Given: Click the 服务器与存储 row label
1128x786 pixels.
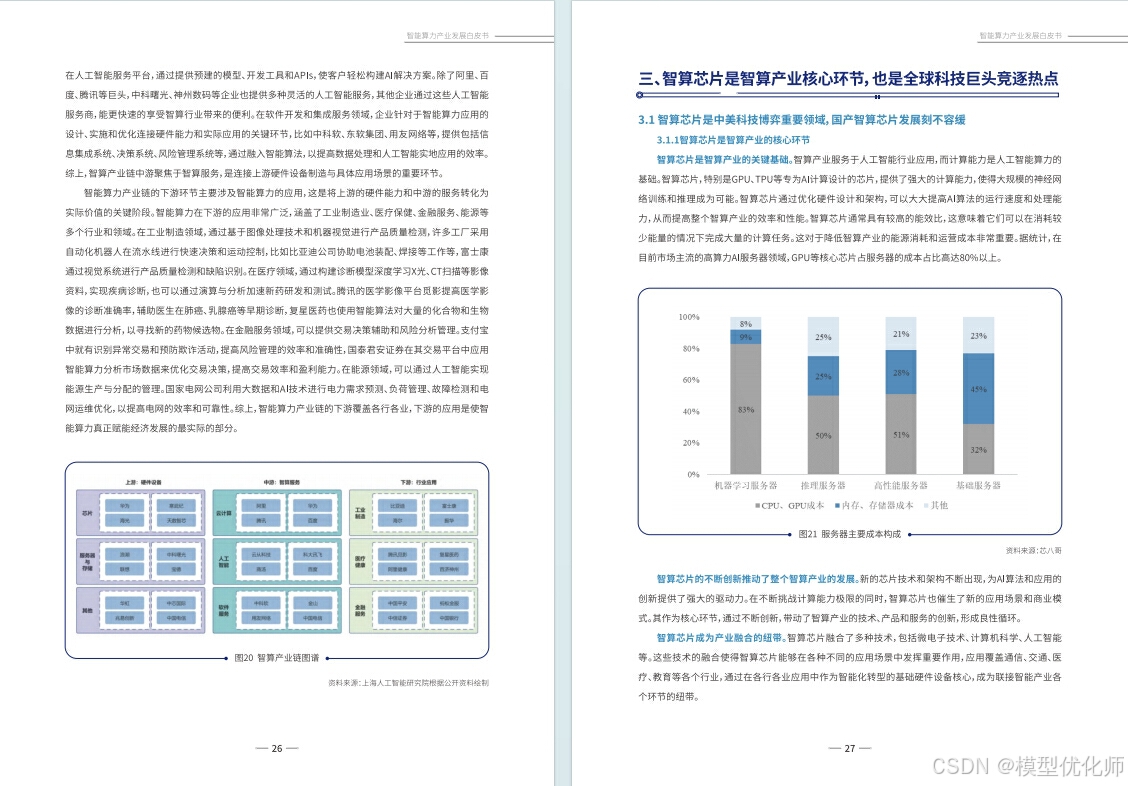Looking at the screenshot, I should pyautogui.click(x=87, y=562).
